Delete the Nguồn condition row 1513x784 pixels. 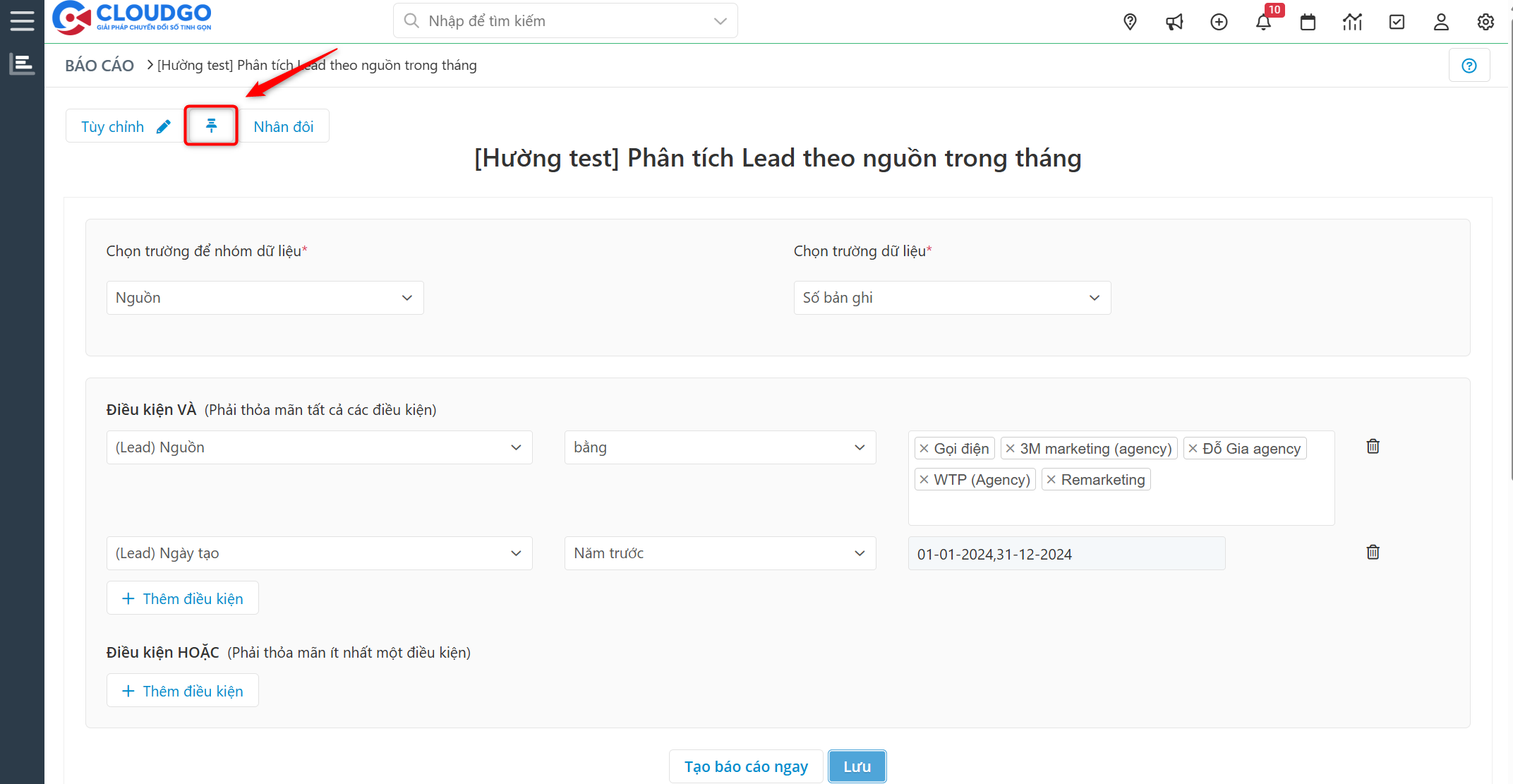point(1373,446)
